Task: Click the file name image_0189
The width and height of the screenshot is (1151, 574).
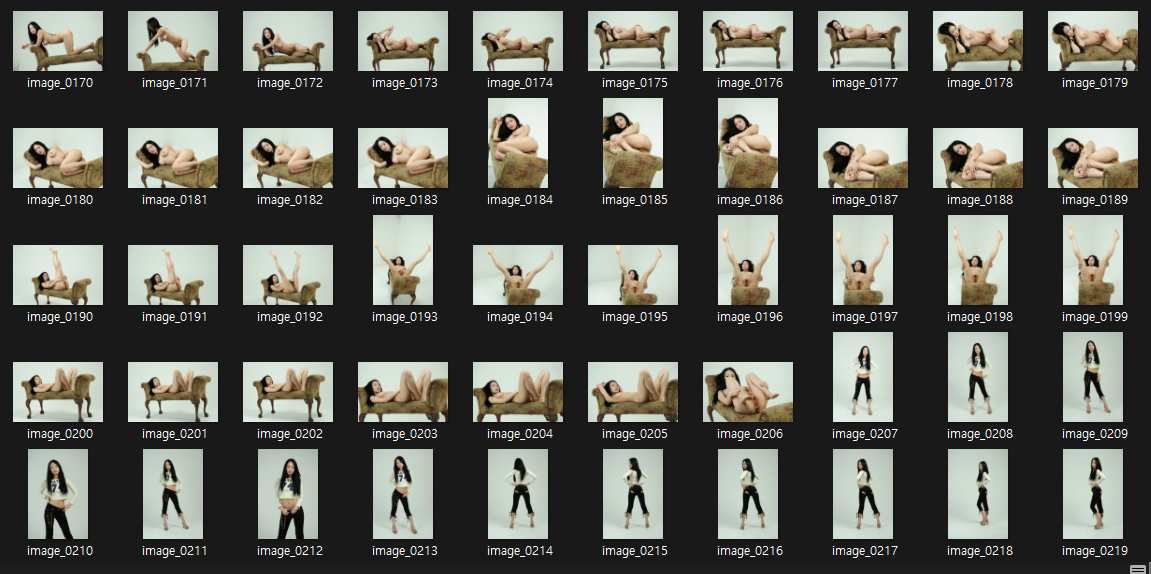Action: tap(1094, 200)
